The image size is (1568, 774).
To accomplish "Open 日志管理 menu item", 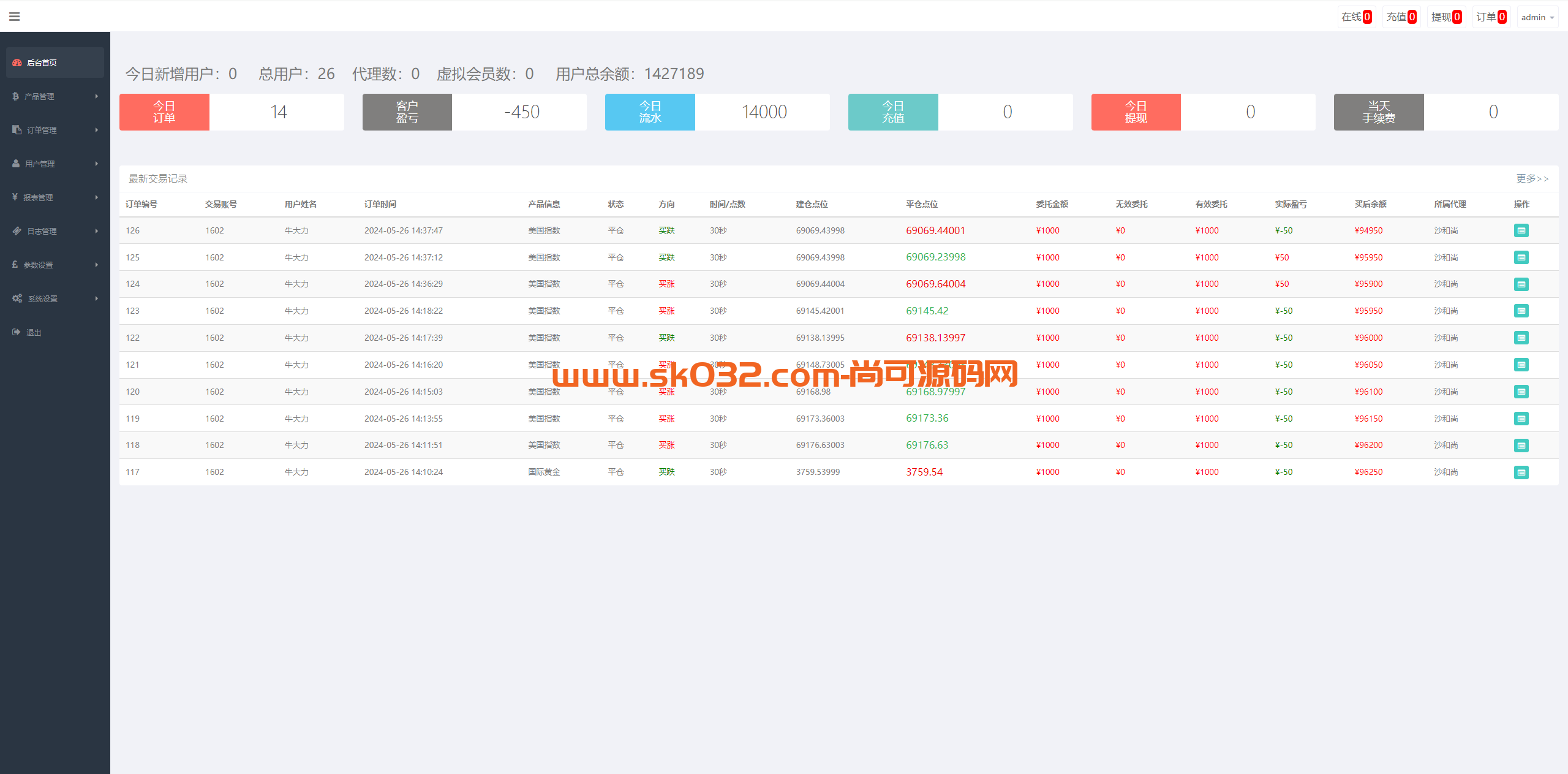I will click(x=55, y=231).
